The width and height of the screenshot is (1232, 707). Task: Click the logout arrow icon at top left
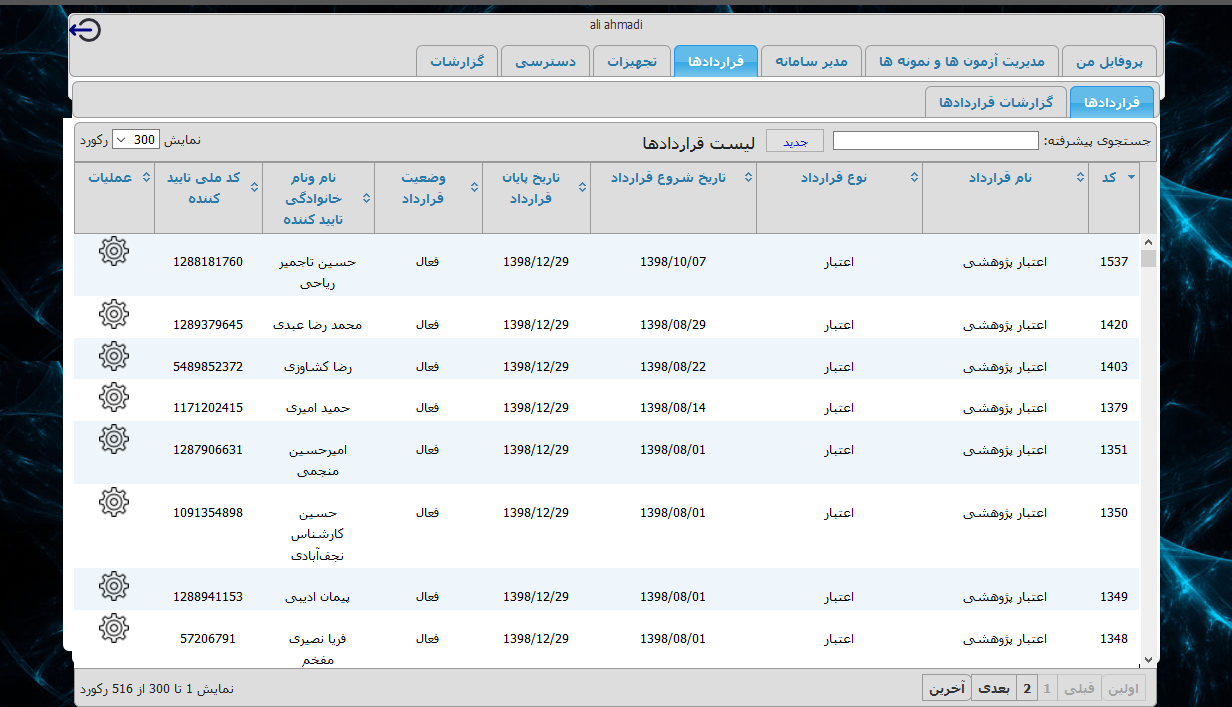pos(85,31)
